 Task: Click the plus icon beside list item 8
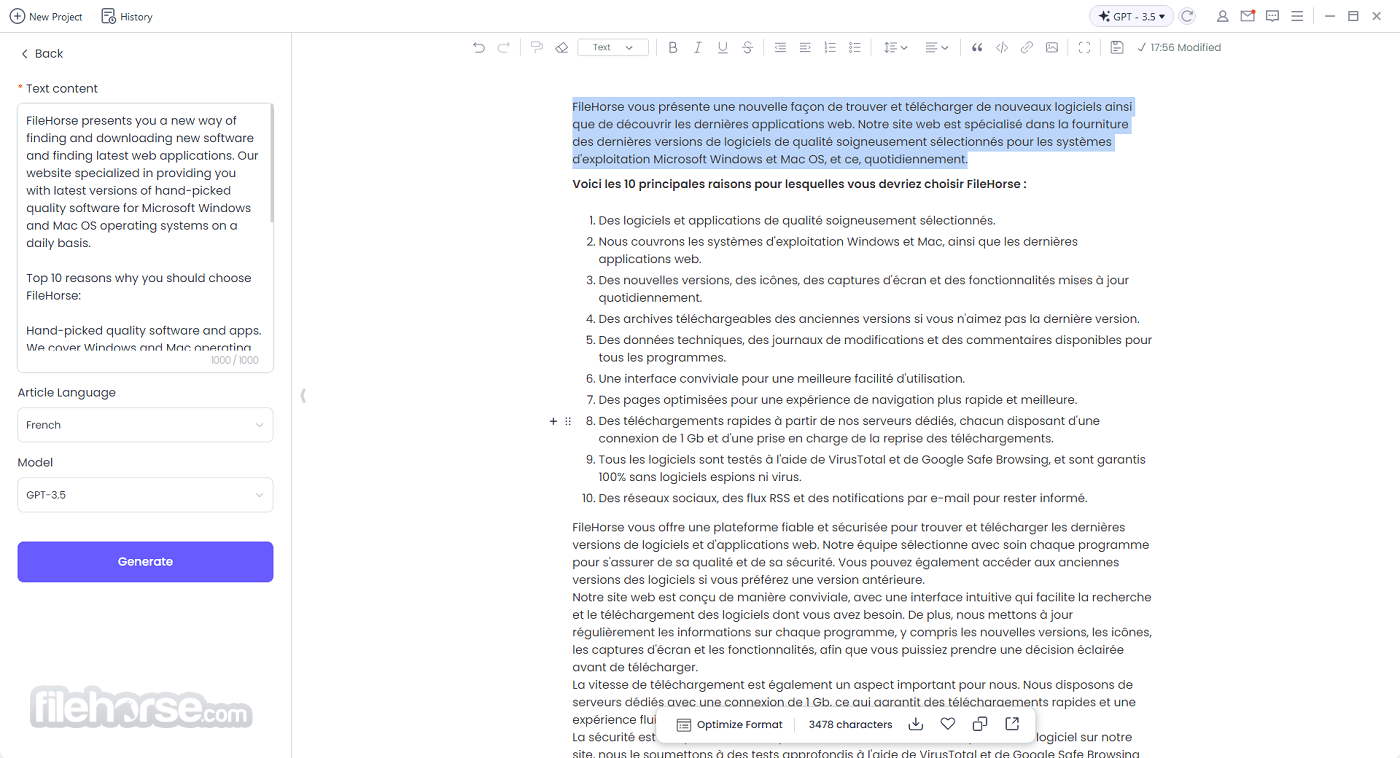[x=553, y=422]
